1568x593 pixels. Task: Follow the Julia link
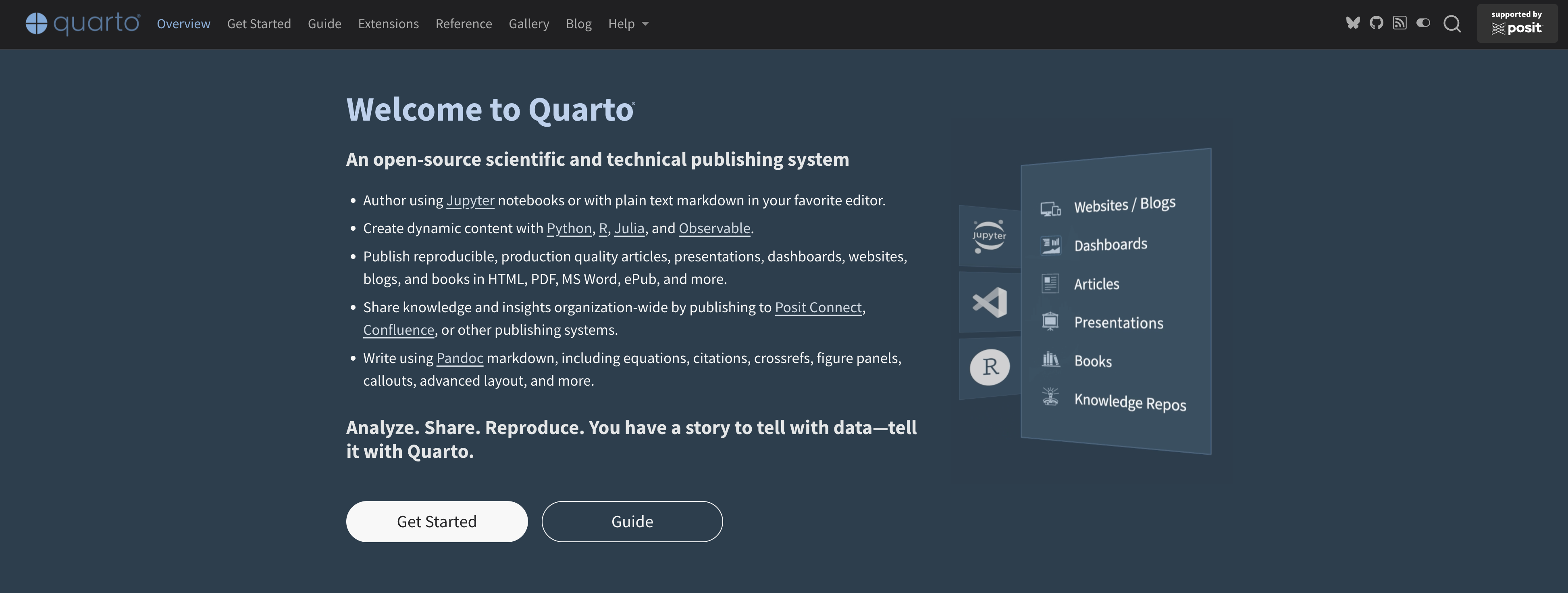point(629,229)
